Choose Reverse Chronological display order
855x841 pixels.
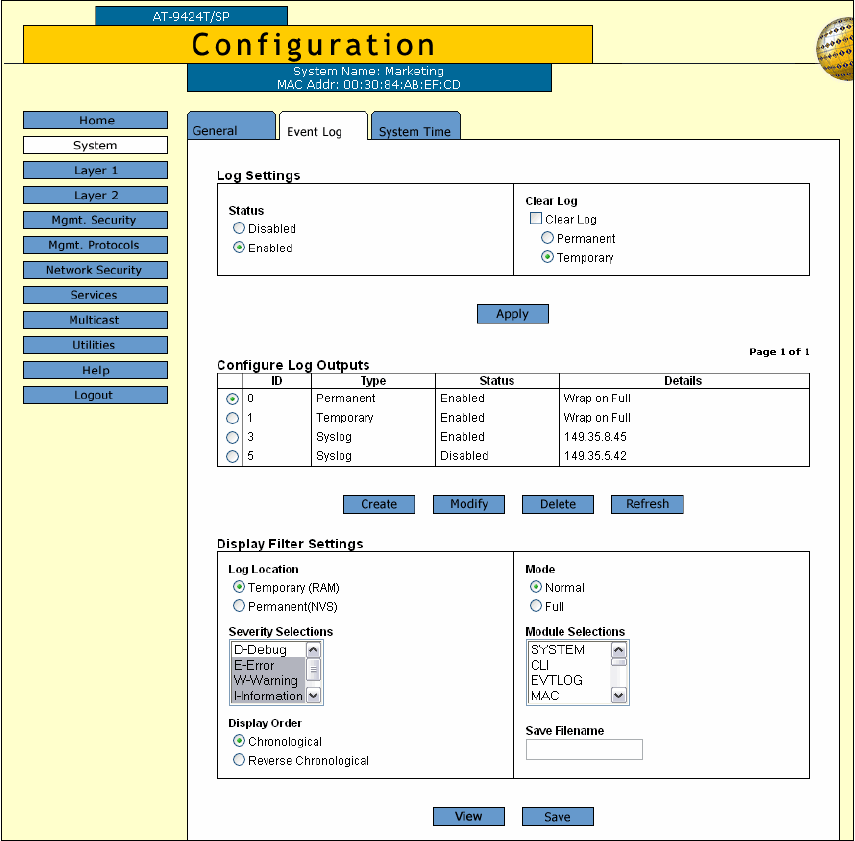pos(239,761)
